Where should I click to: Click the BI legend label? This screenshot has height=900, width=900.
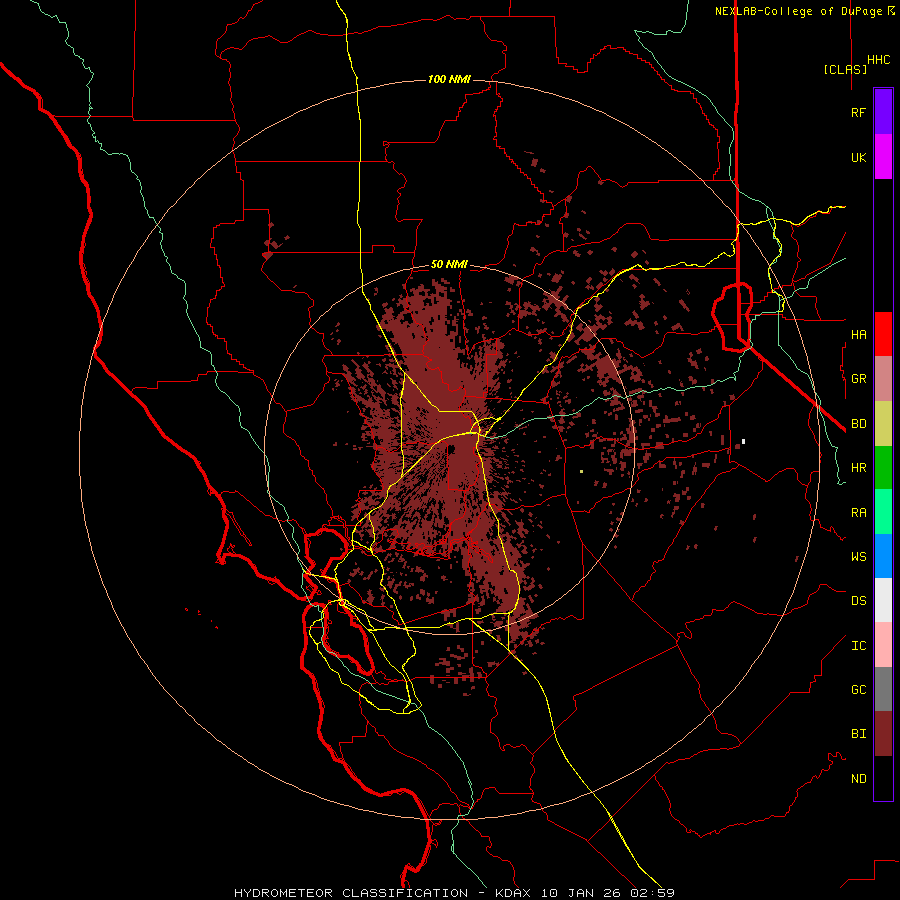858,734
